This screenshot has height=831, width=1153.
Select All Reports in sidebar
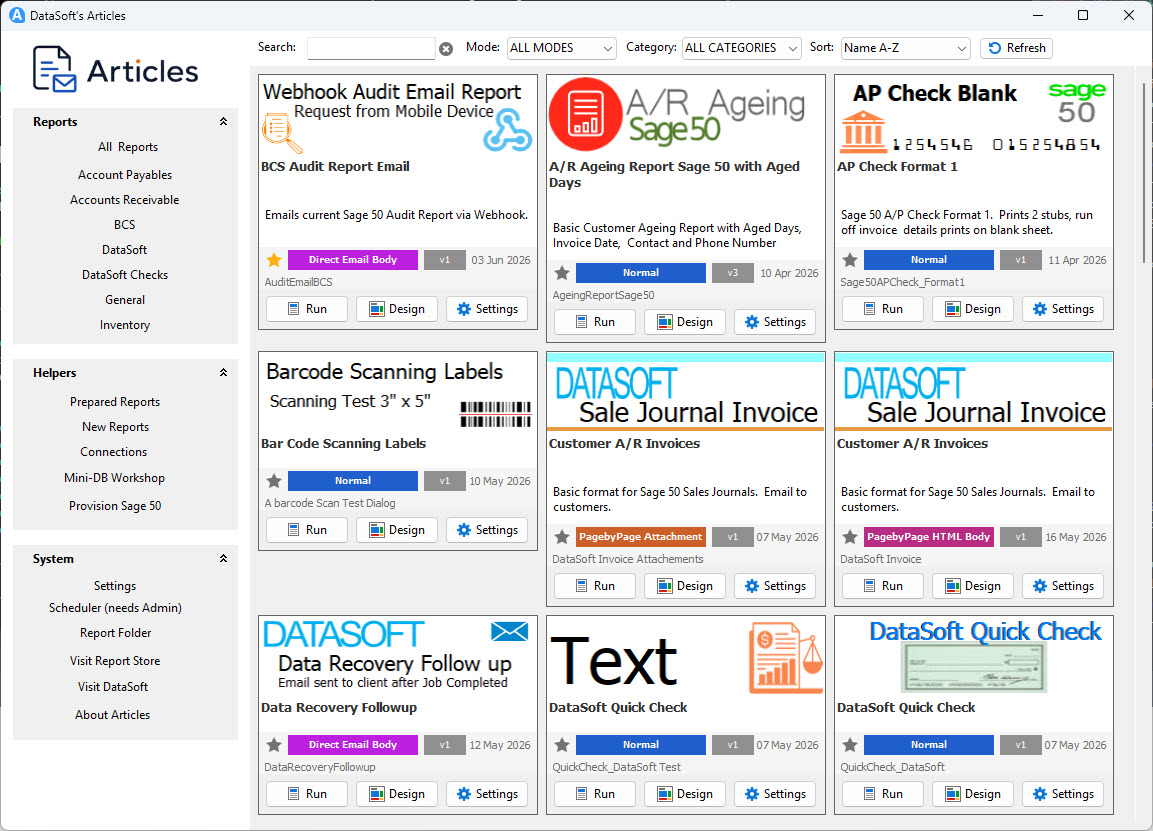click(128, 147)
